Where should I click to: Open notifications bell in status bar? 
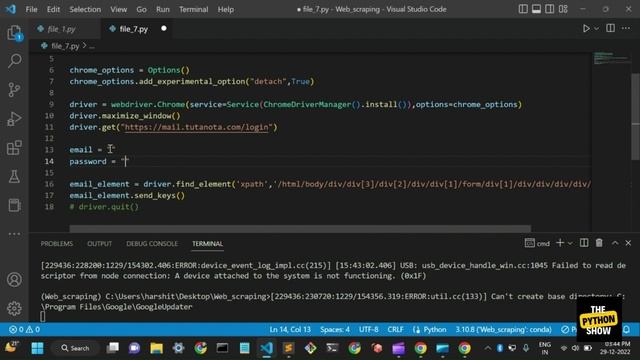pyautogui.click(x=627, y=329)
